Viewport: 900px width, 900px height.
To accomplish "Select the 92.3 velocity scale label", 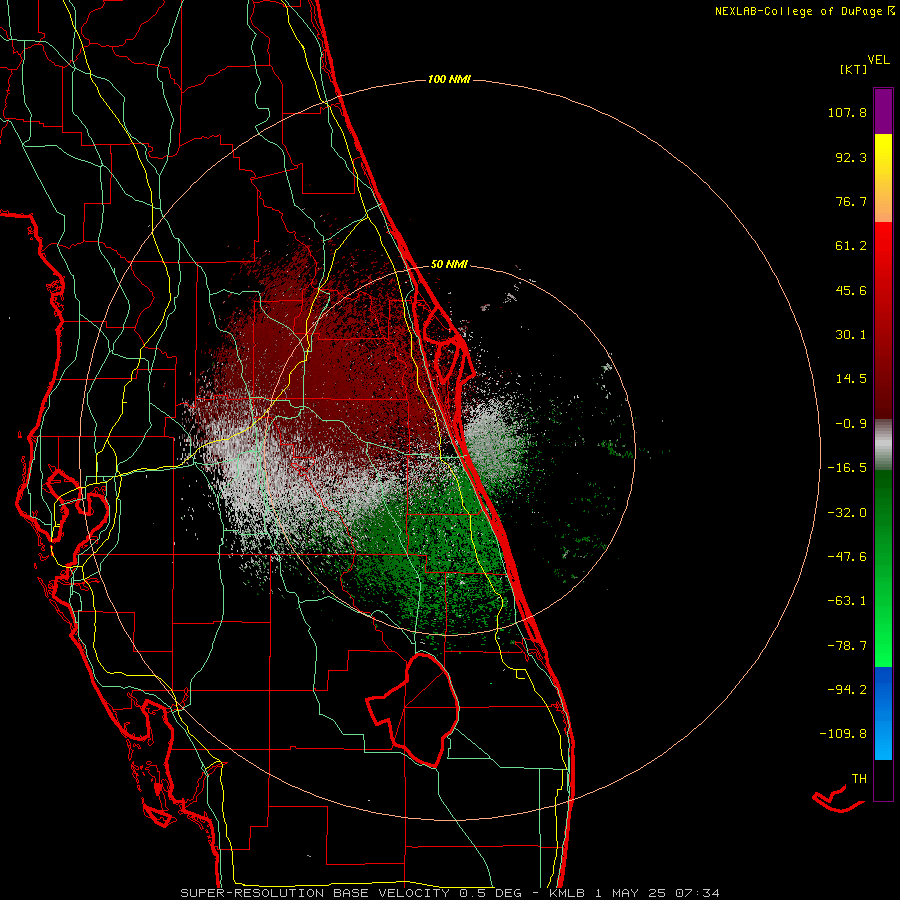I will tap(851, 157).
